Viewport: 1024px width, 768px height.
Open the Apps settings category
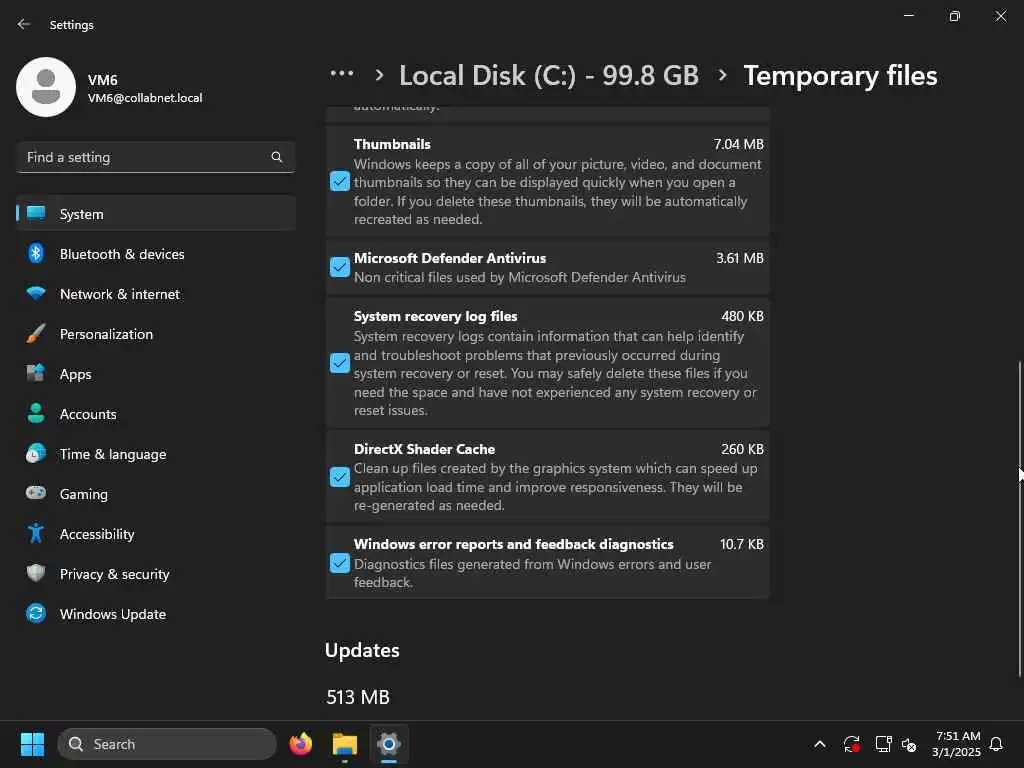(x=76, y=374)
